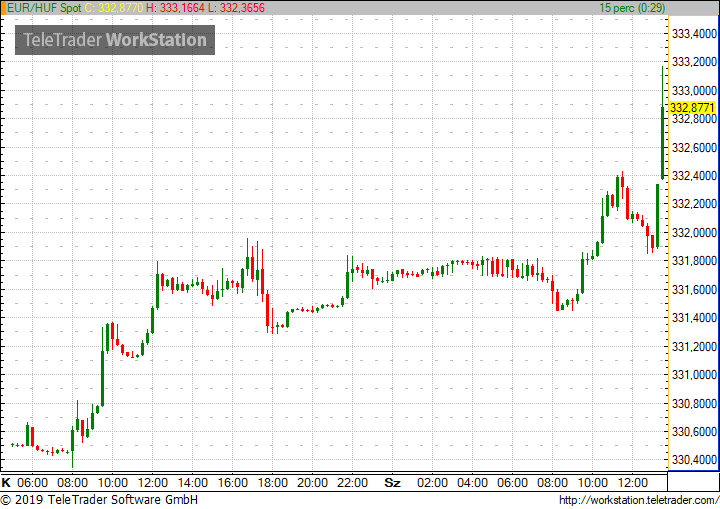
Task: Click the close value C: 332,8770
Action: click(114, 8)
